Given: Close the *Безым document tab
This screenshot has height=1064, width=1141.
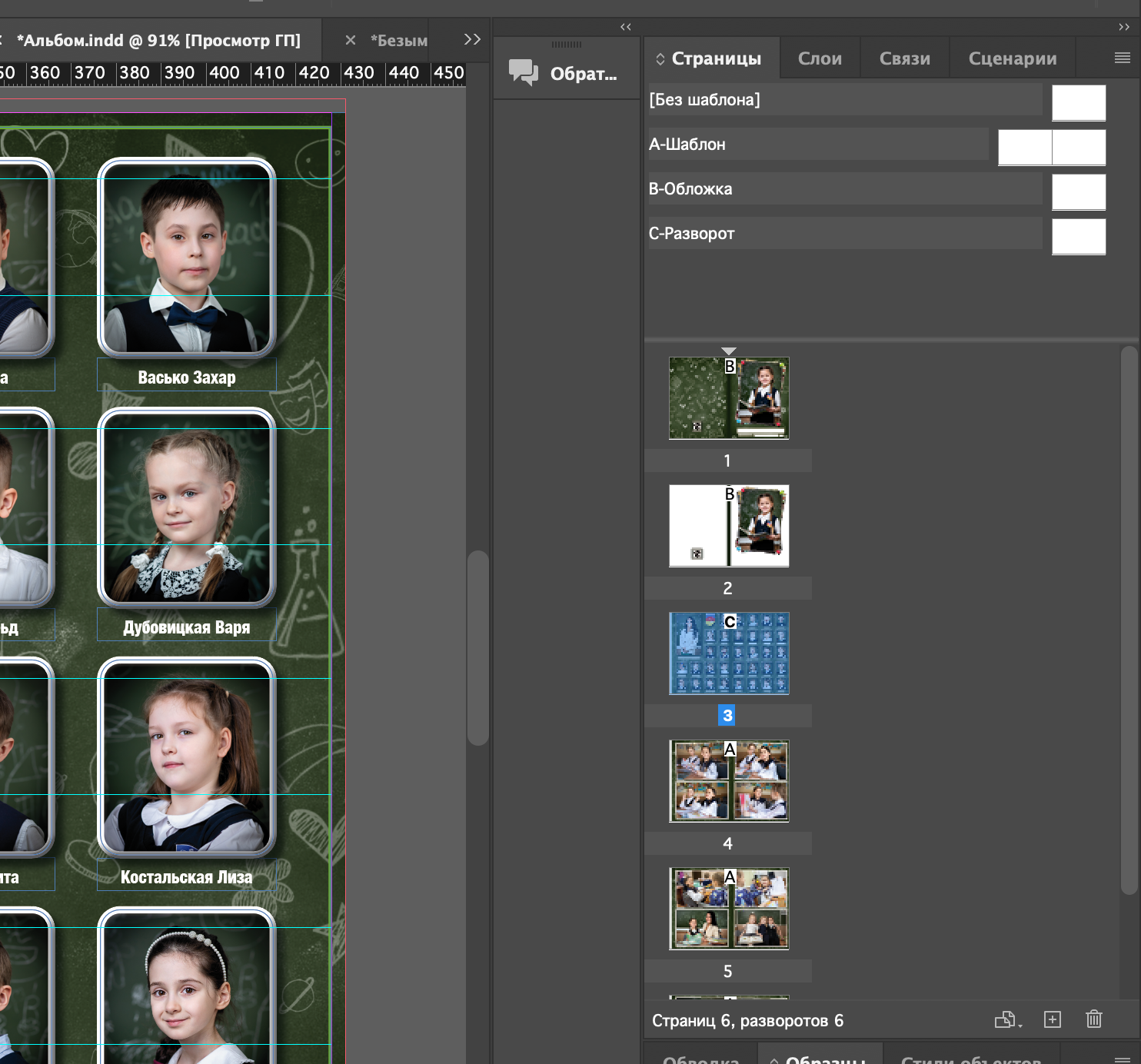Looking at the screenshot, I should [x=351, y=40].
